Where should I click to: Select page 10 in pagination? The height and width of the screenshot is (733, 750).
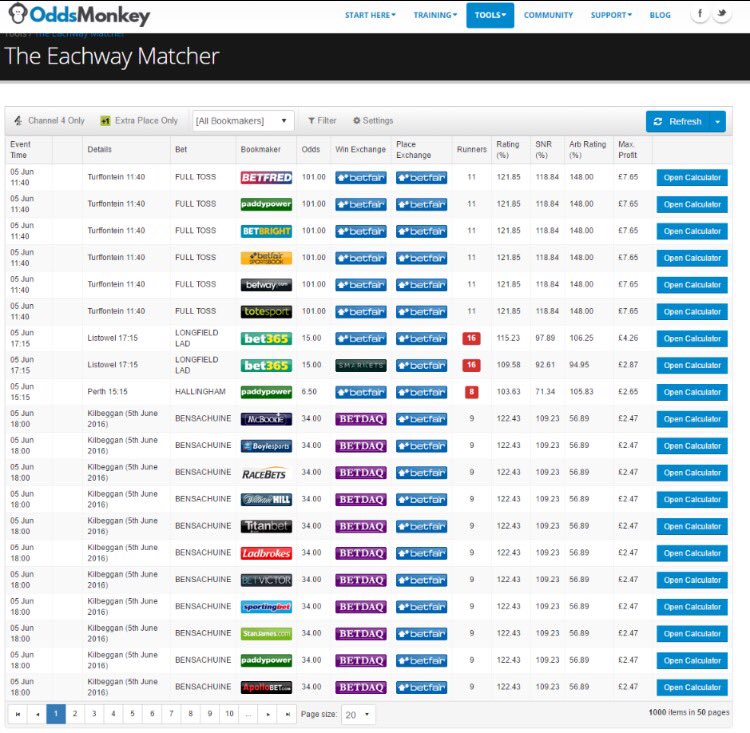pyautogui.click(x=230, y=714)
